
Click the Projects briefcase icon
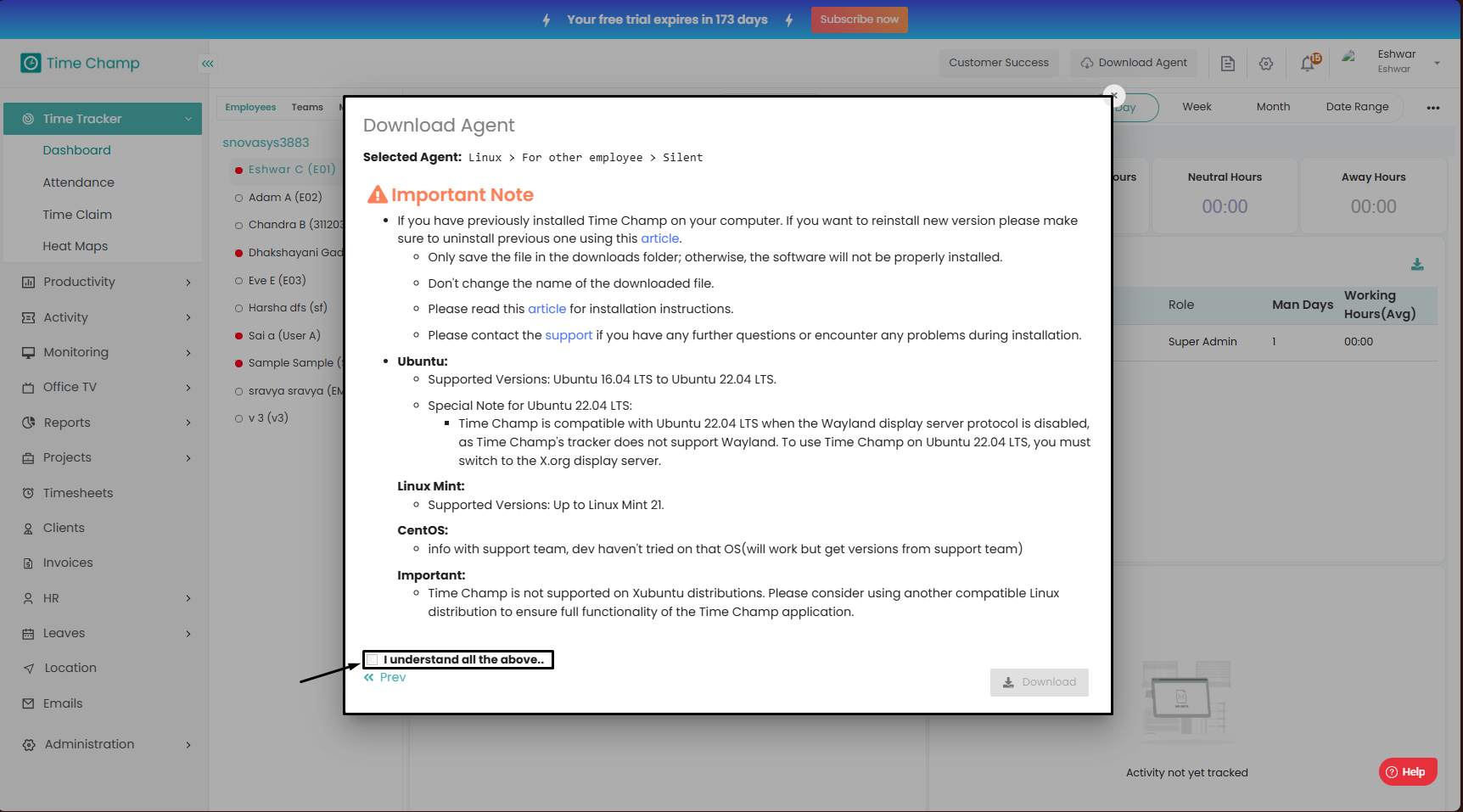[x=28, y=458]
